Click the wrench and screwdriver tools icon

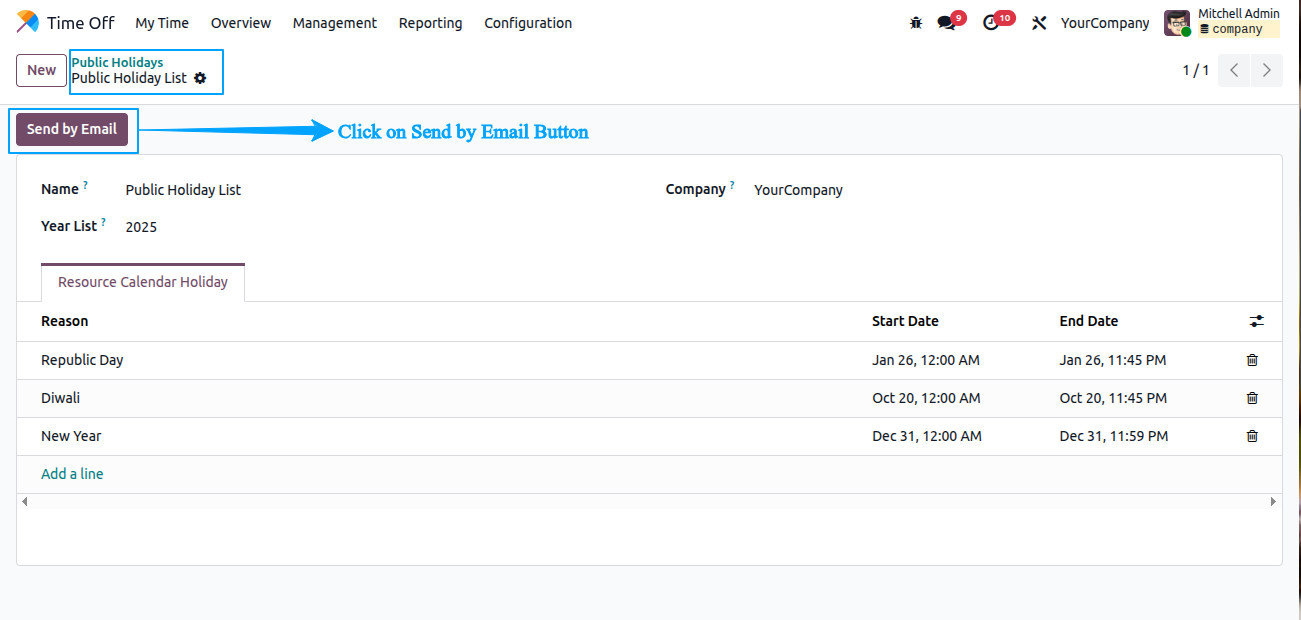(1039, 22)
